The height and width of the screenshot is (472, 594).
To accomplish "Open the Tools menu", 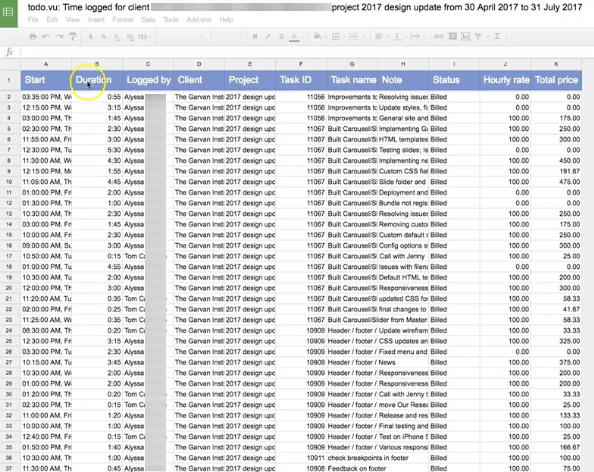I will pos(171,20).
